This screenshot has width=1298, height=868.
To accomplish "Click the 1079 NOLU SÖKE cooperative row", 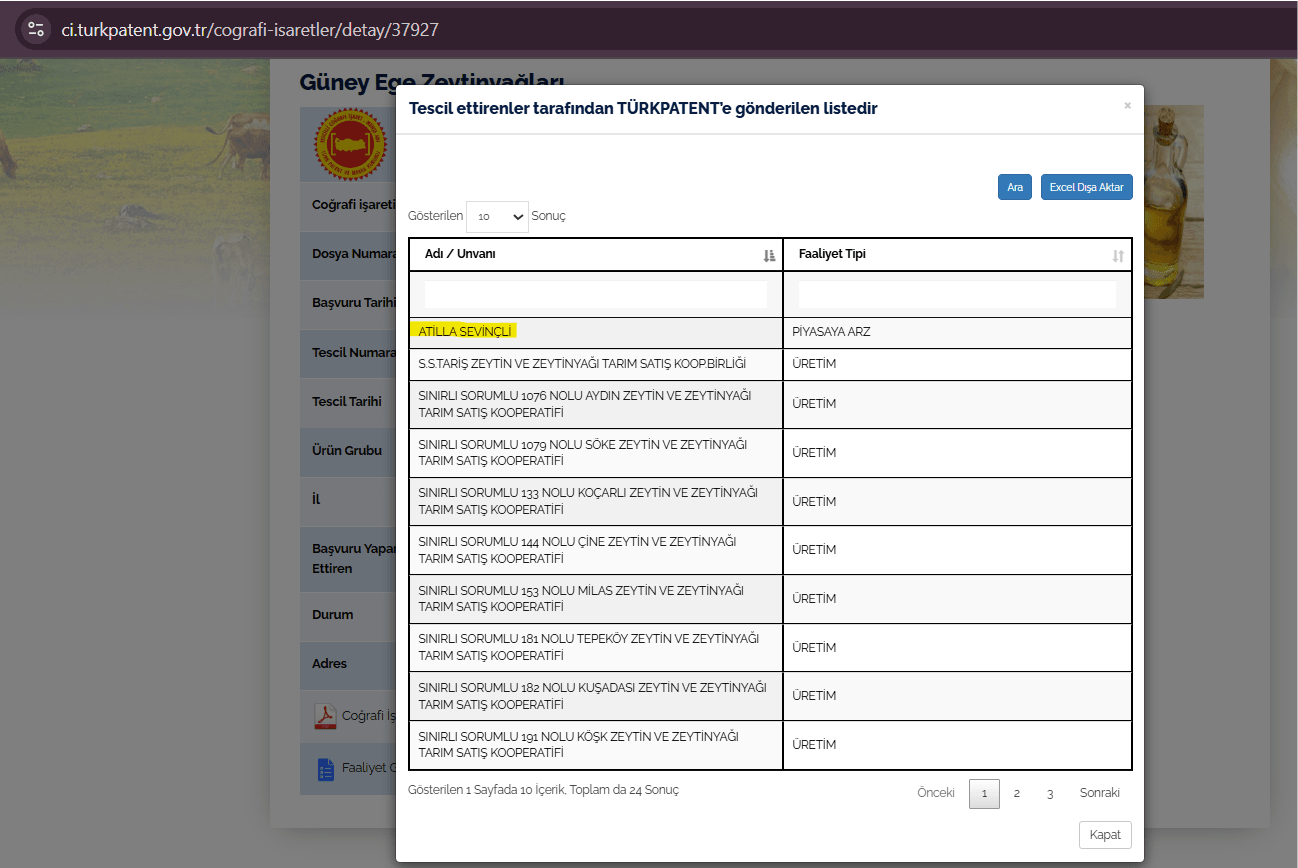I will click(x=770, y=453).
